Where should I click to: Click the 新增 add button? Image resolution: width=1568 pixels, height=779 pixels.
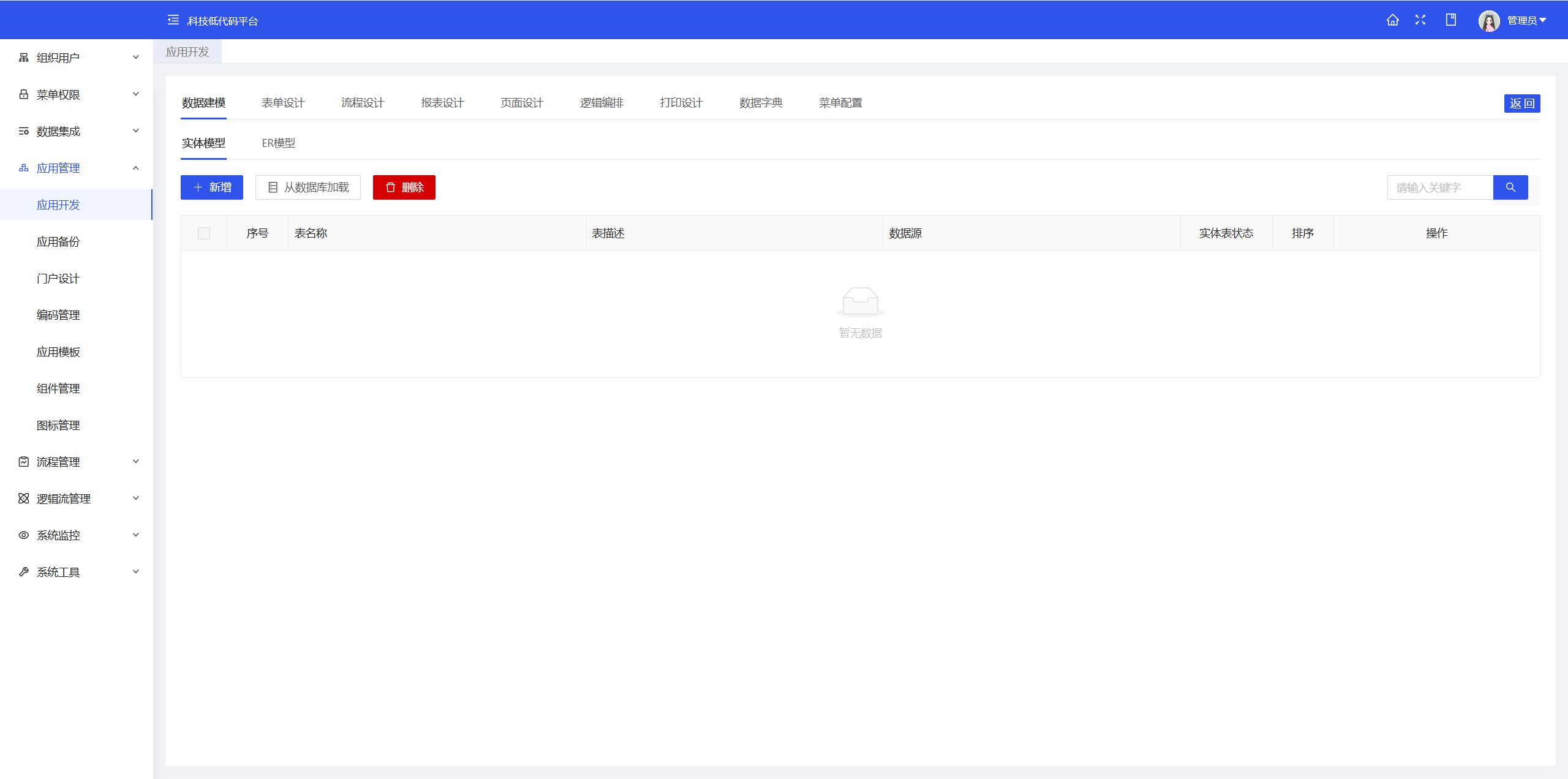click(x=212, y=187)
